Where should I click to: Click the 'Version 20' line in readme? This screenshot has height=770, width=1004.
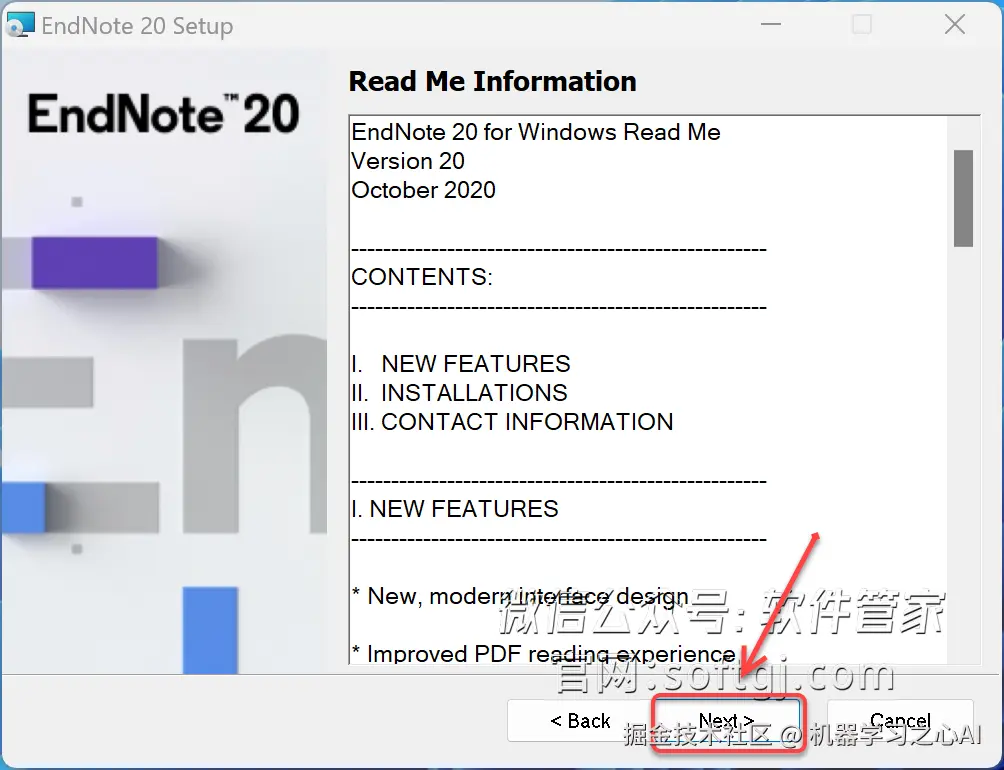pos(408,161)
